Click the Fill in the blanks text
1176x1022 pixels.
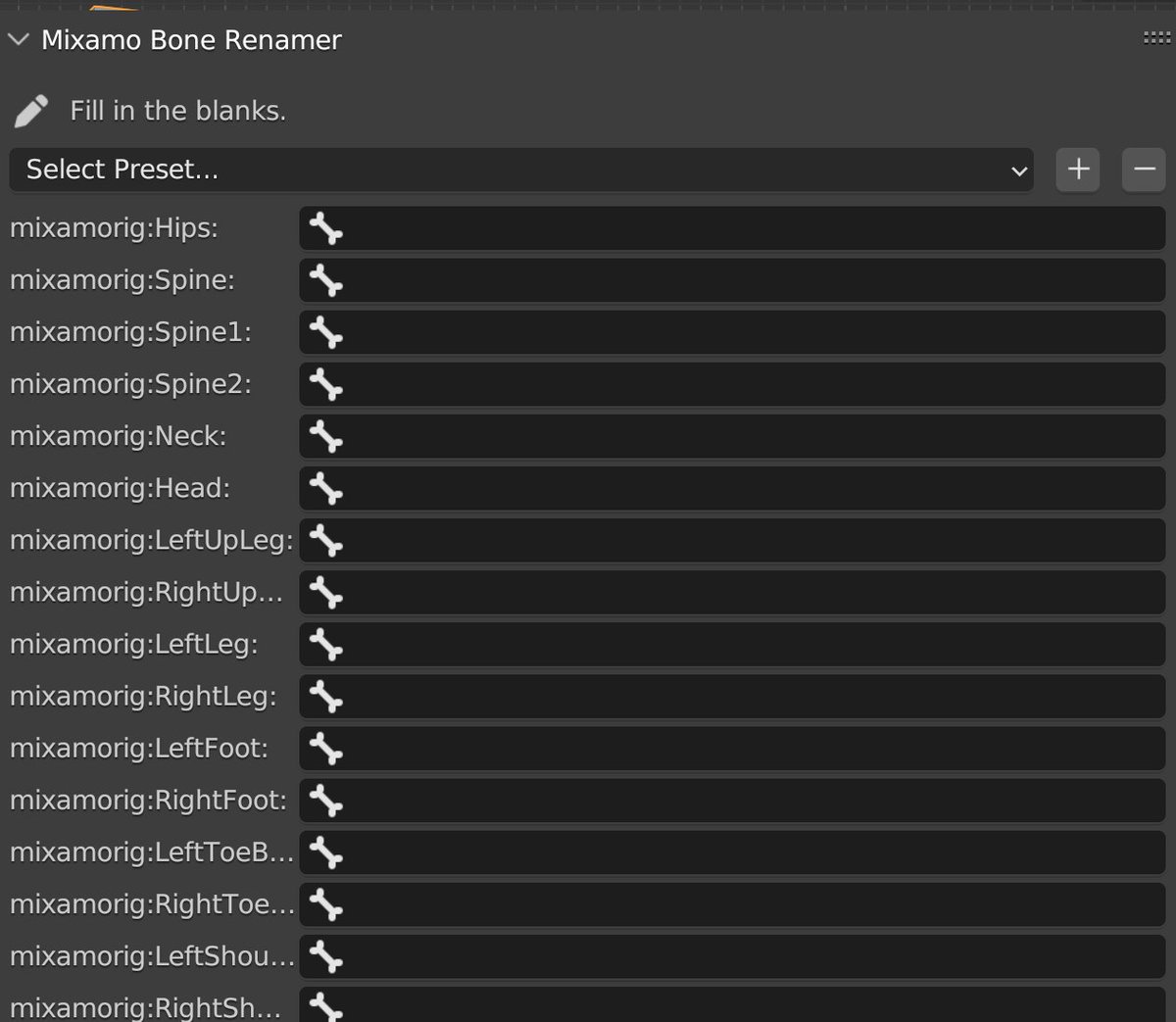pos(178,111)
